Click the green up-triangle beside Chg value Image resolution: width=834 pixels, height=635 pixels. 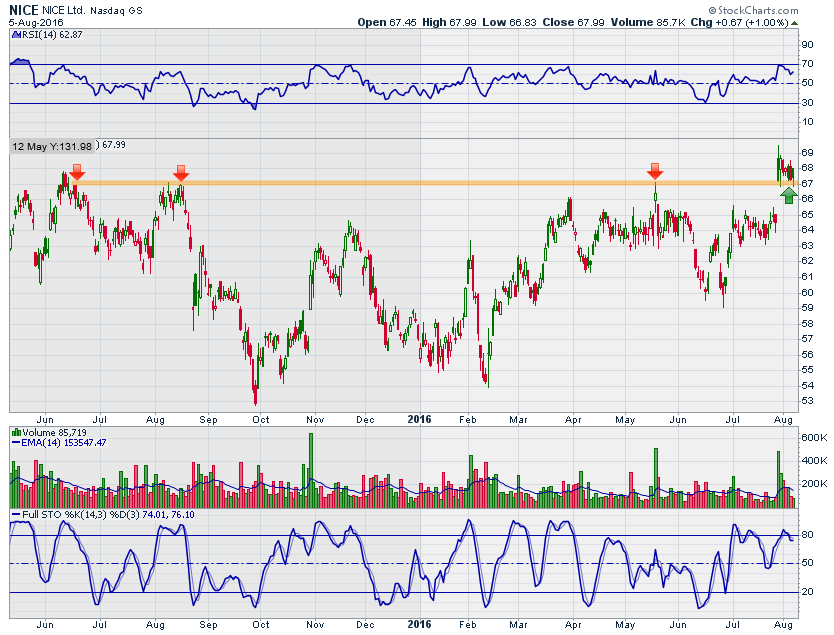(794, 23)
